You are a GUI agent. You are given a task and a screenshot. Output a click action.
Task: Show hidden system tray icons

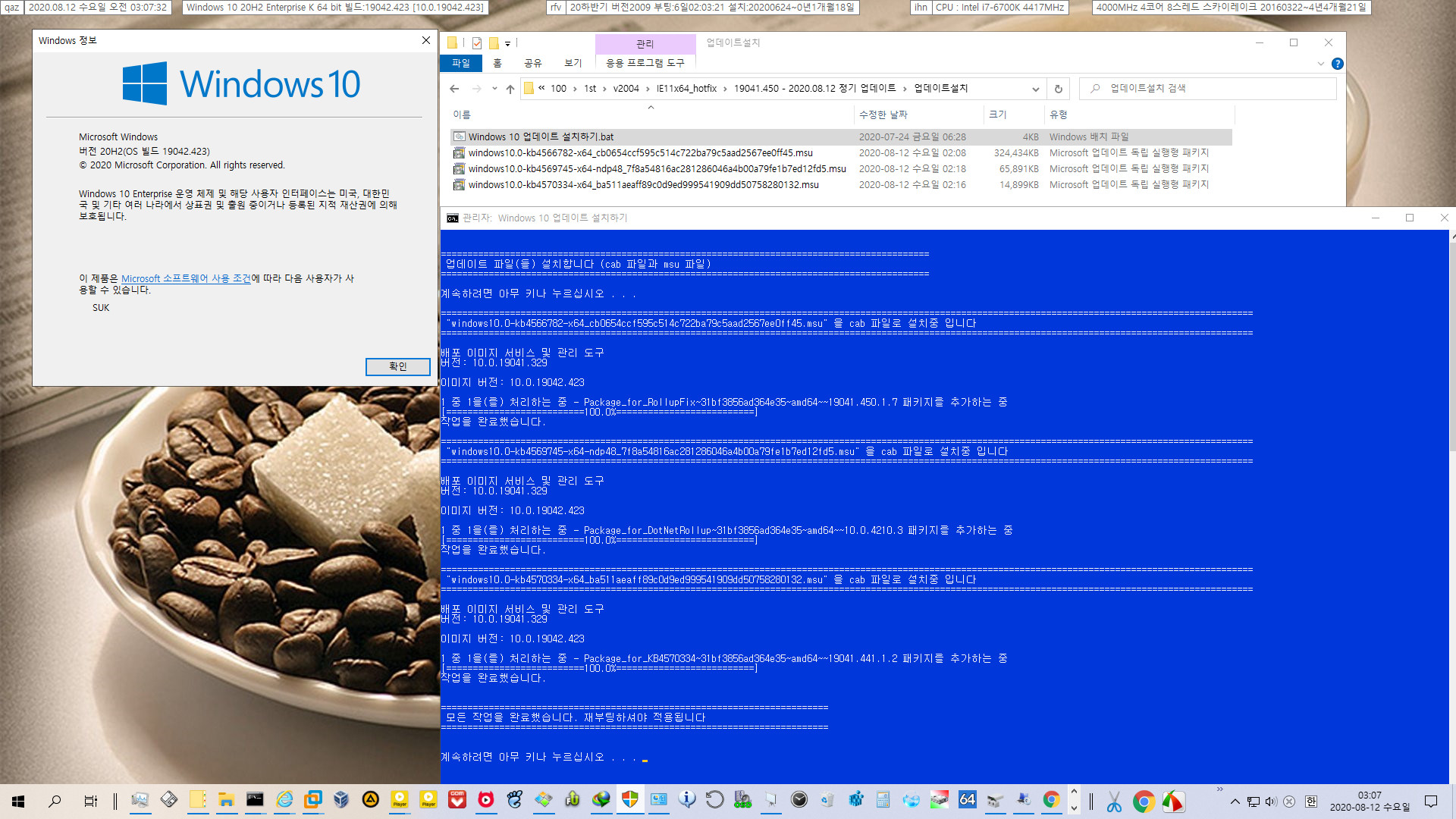(1235, 802)
